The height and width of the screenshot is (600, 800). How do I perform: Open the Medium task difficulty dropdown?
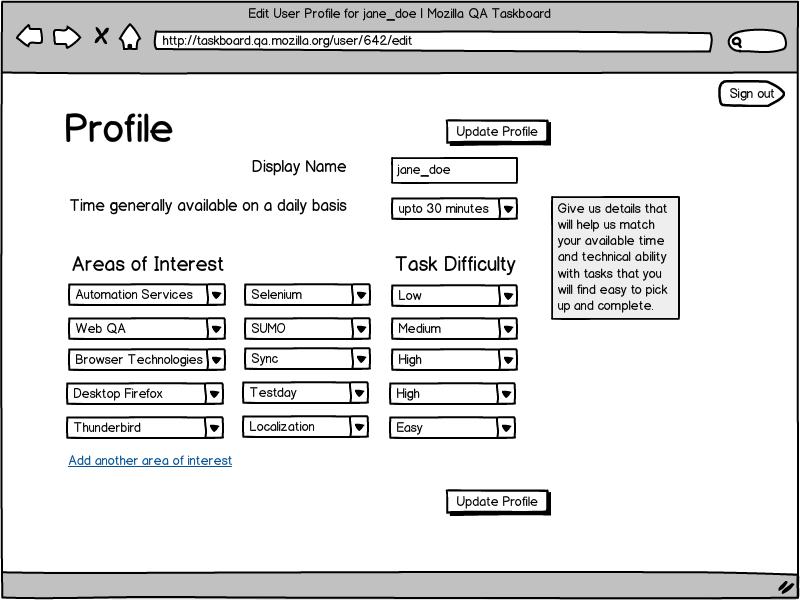455,329
